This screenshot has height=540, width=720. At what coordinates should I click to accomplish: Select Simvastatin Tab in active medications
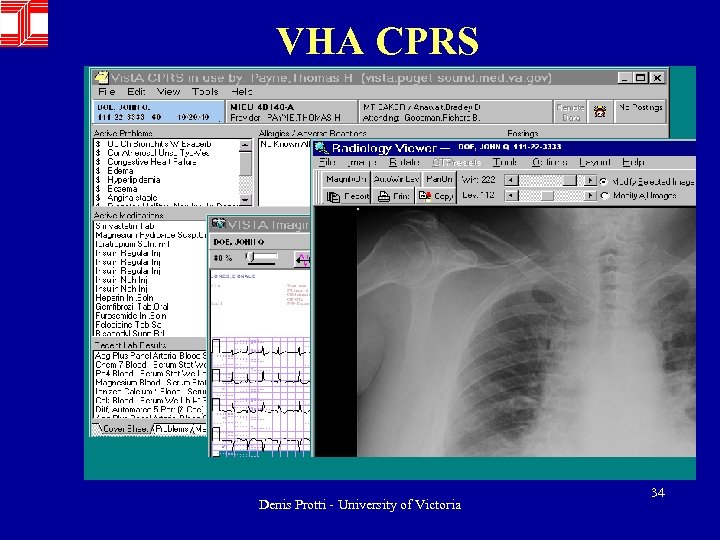(x=150, y=226)
